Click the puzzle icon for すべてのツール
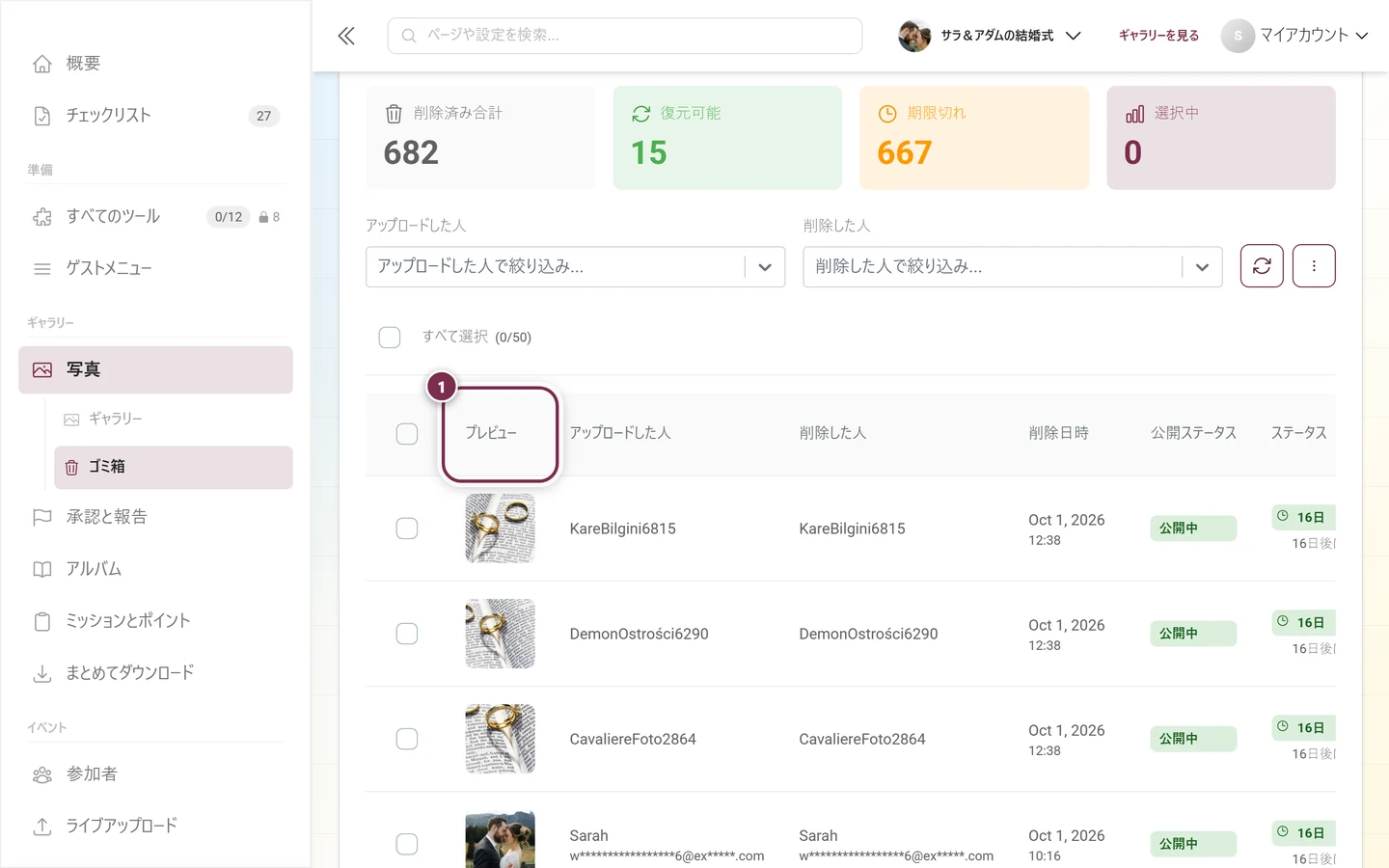The height and width of the screenshot is (868, 1389). pyautogui.click(x=42, y=217)
